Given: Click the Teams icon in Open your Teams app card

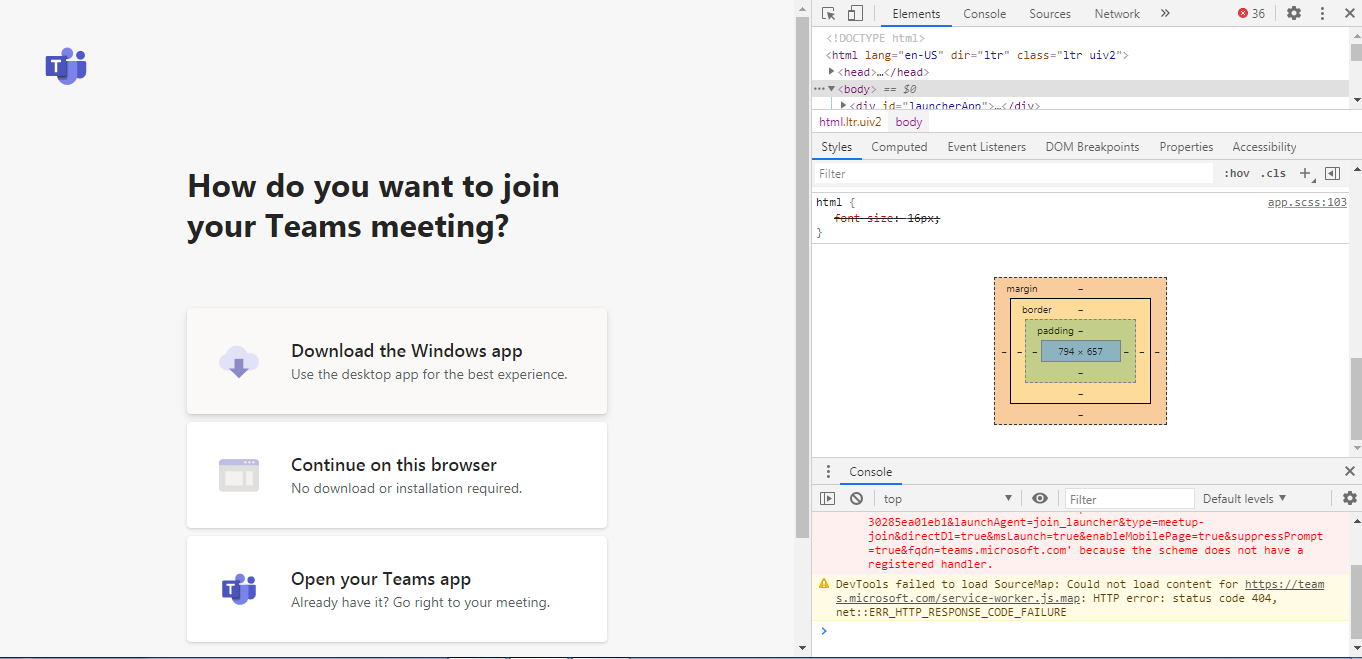Looking at the screenshot, I should (239, 589).
